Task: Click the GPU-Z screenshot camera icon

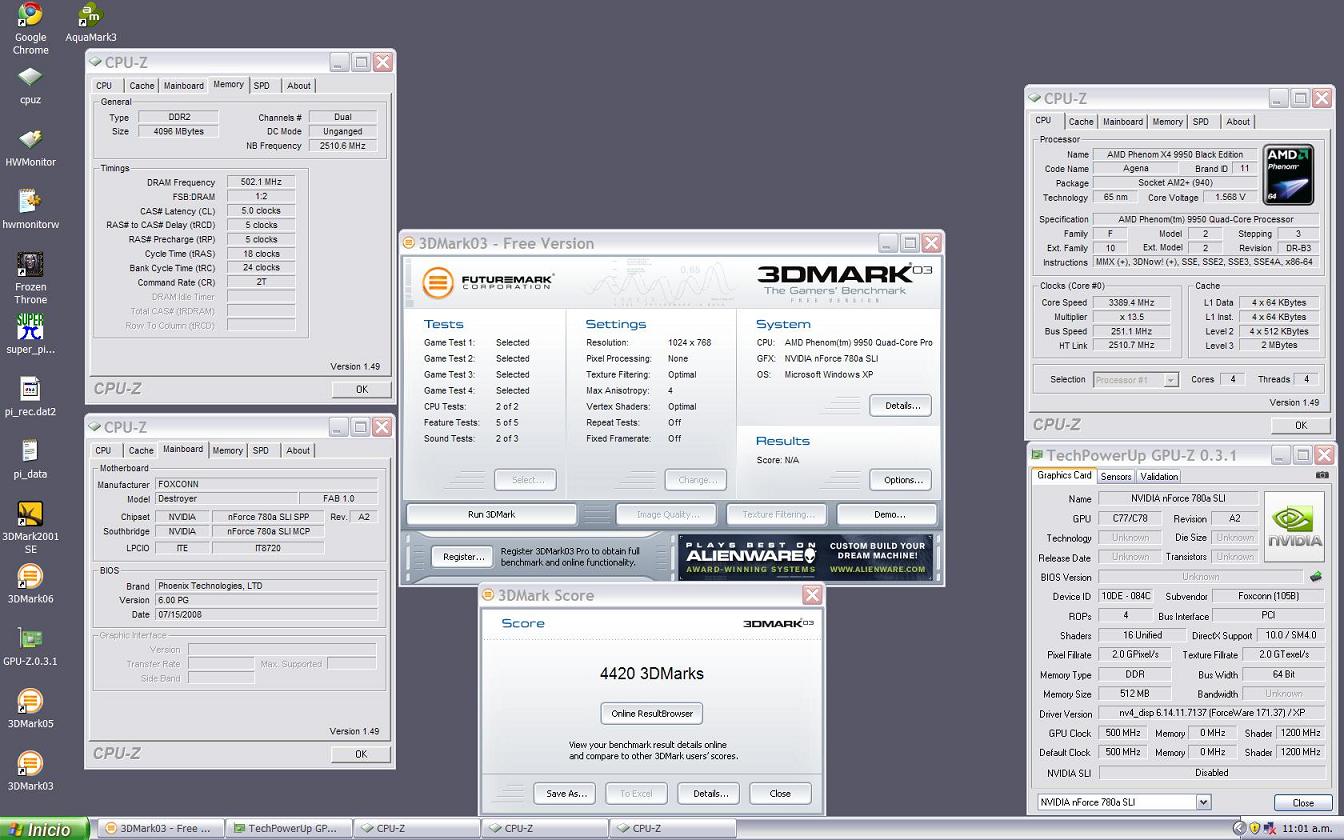Action: (x=1322, y=476)
